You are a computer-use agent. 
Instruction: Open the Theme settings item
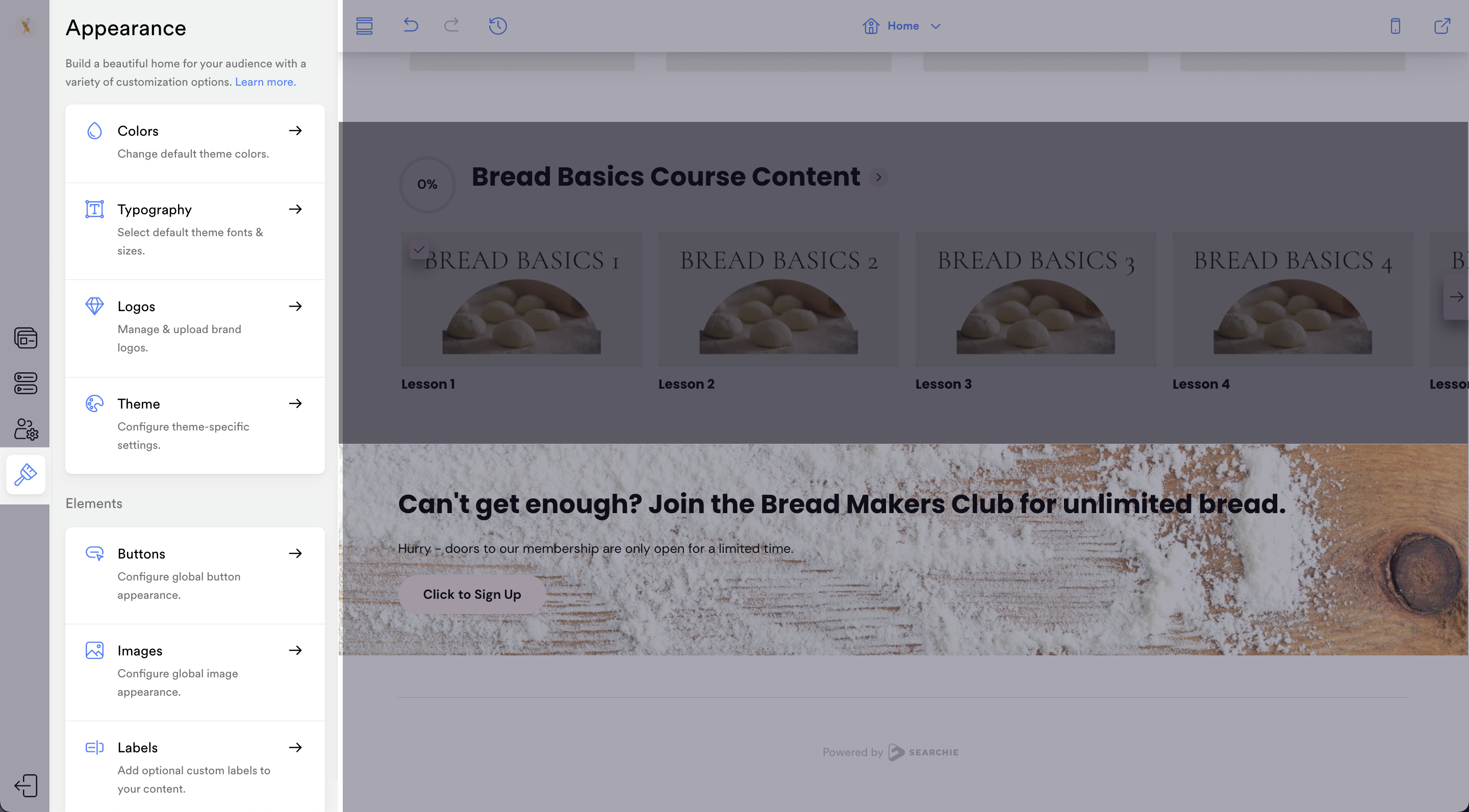[x=194, y=423]
